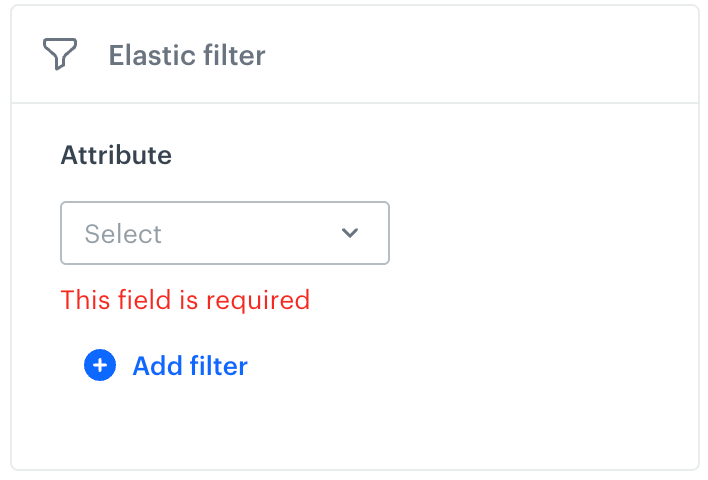Focus the empty Attribute select field
The width and height of the screenshot is (708, 480).
224,233
